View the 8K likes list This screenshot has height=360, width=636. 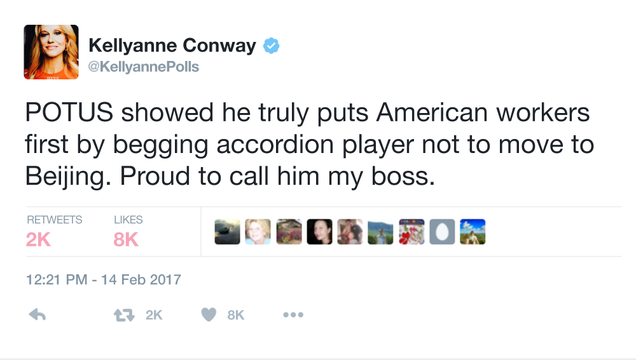128,231
